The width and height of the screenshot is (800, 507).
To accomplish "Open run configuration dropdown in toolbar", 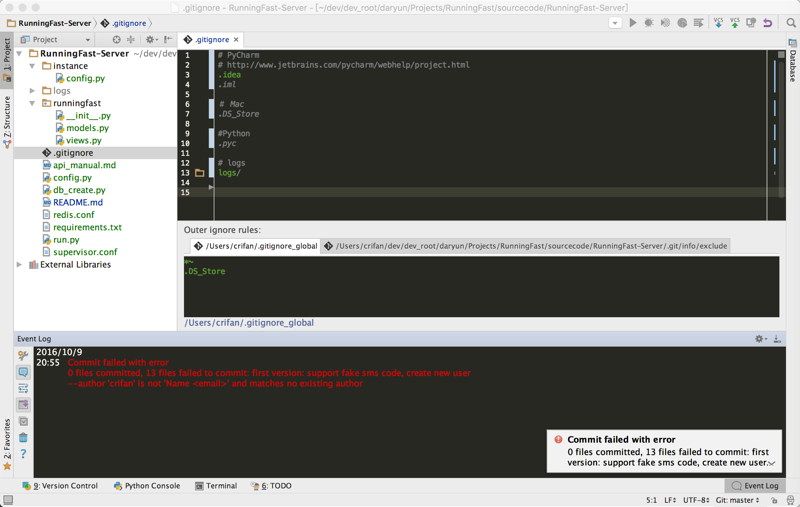I will tap(615, 23).
